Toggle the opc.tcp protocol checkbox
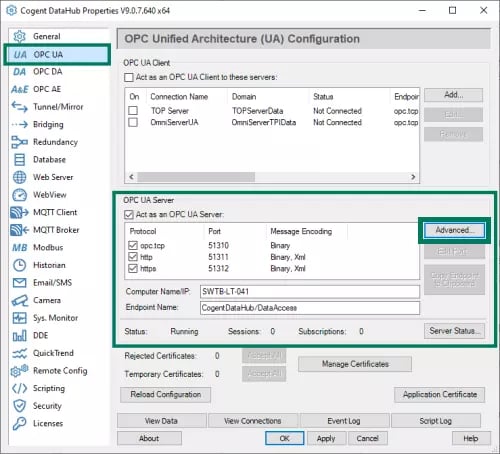The width and height of the screenshot is (500, 454). point(133,246)
